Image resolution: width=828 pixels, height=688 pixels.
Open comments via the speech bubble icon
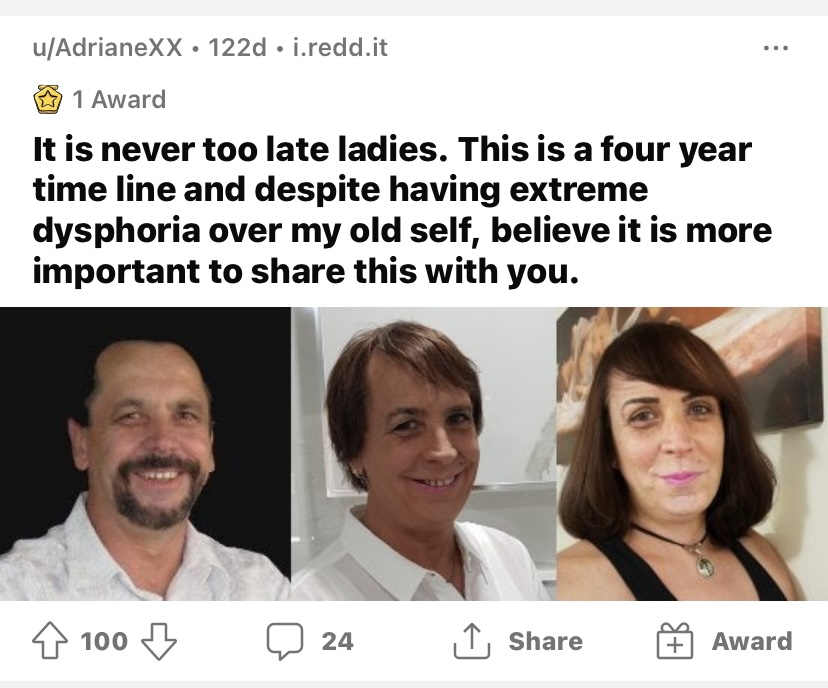tap(285, 642)
